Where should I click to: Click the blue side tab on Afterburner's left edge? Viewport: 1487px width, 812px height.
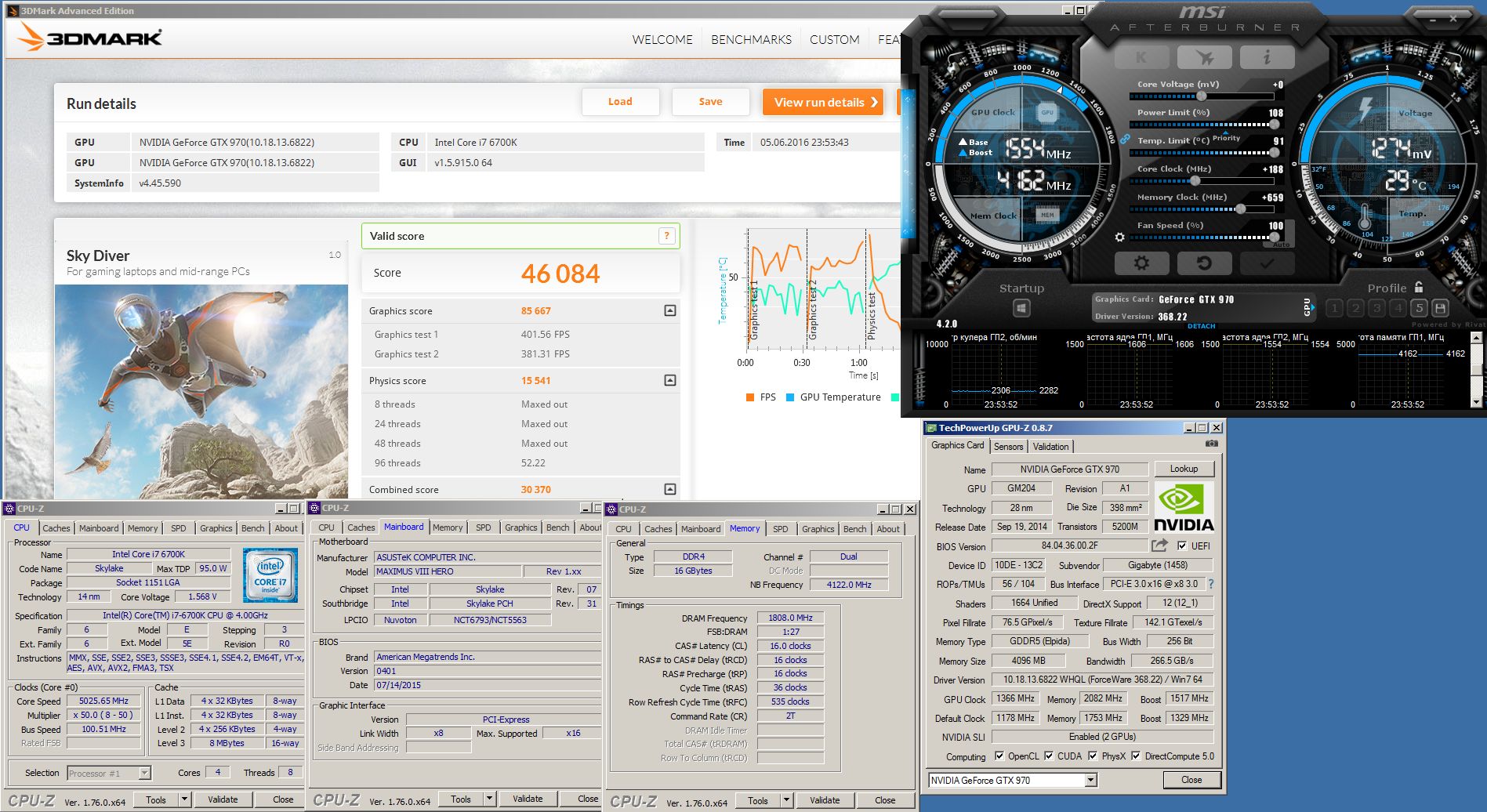[x=909, y=163]
